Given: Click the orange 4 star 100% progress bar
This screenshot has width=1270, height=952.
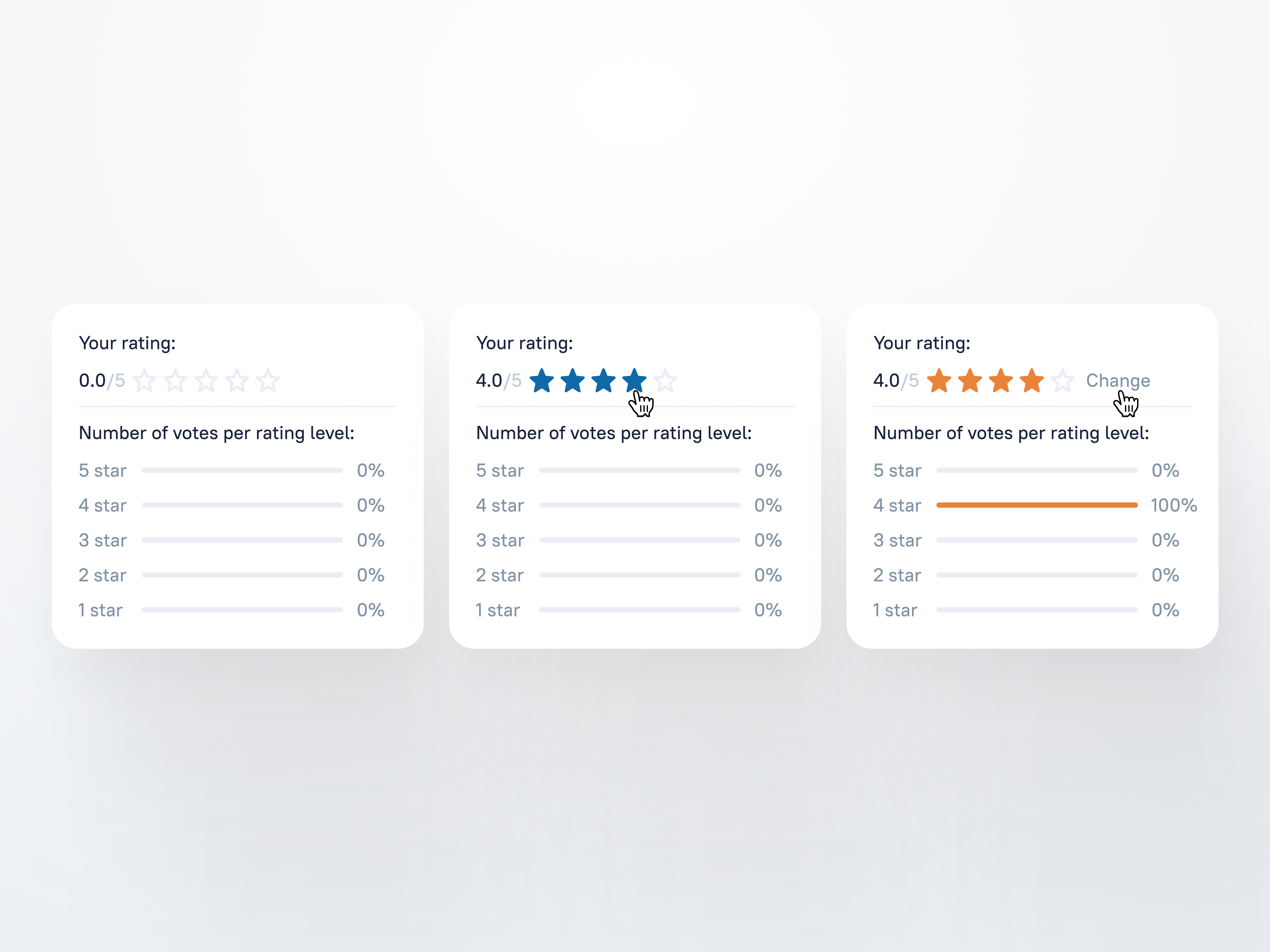Looking at the screenshot, I should point(1036,505).
